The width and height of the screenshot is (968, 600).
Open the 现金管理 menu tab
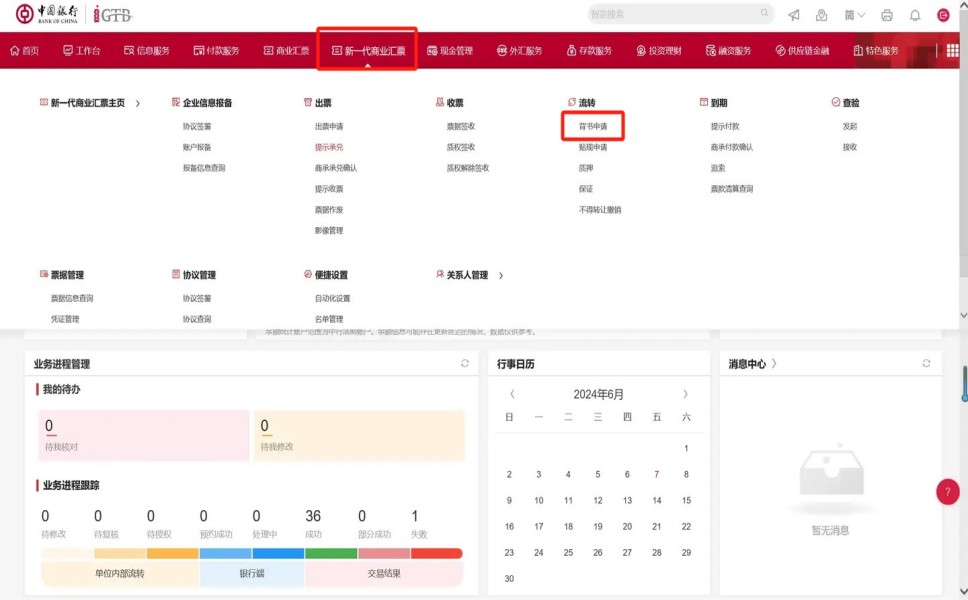(449, 51)
